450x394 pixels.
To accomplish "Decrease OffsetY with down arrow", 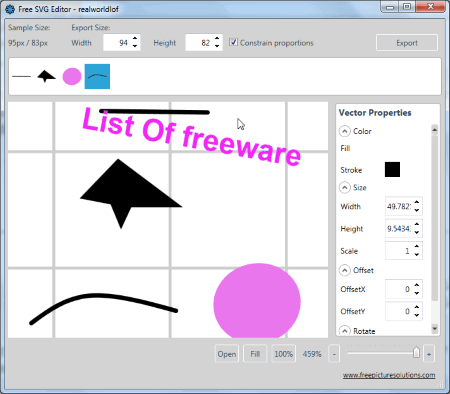I will 417,315.
